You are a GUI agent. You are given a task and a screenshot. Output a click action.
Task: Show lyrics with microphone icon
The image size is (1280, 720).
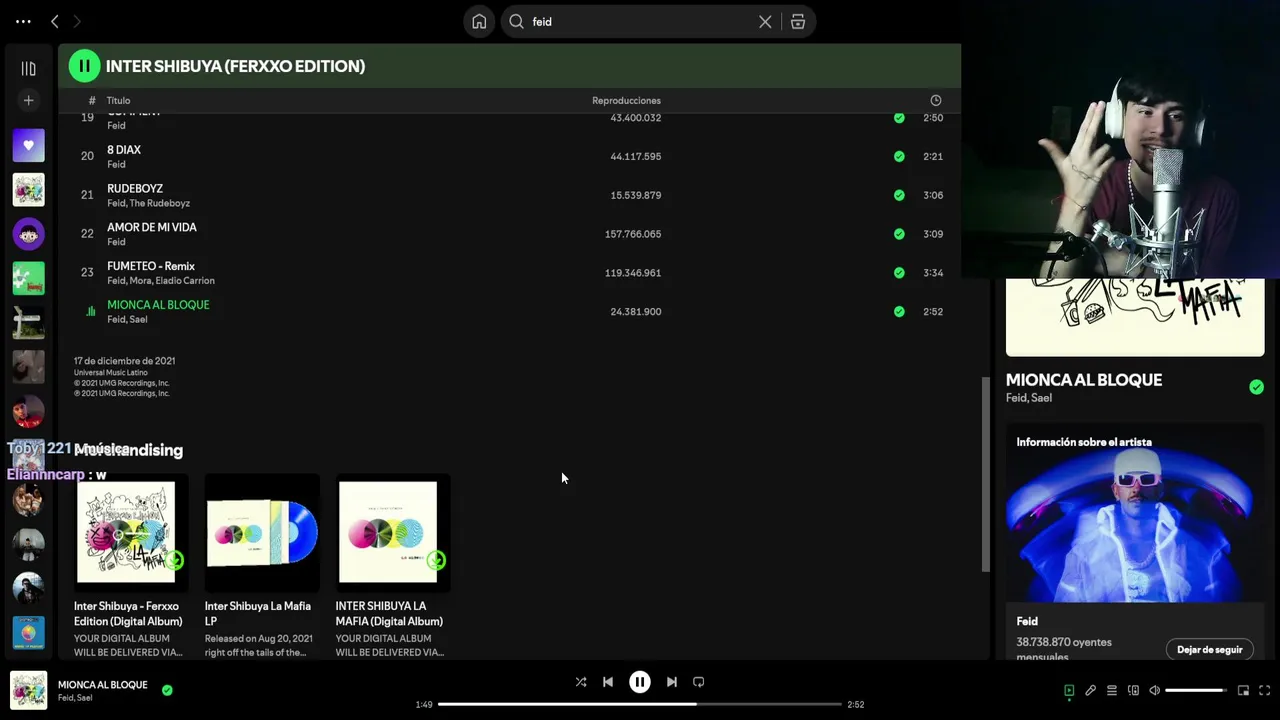coord(1091,690)
